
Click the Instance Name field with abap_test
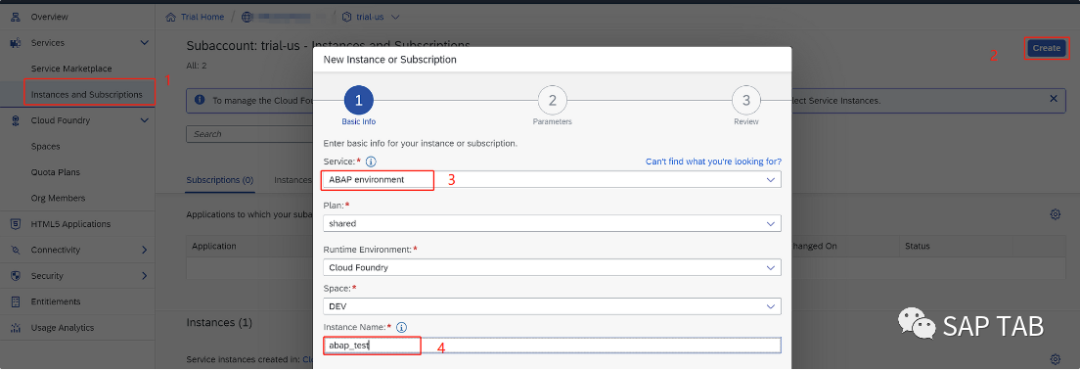(552, 346)
